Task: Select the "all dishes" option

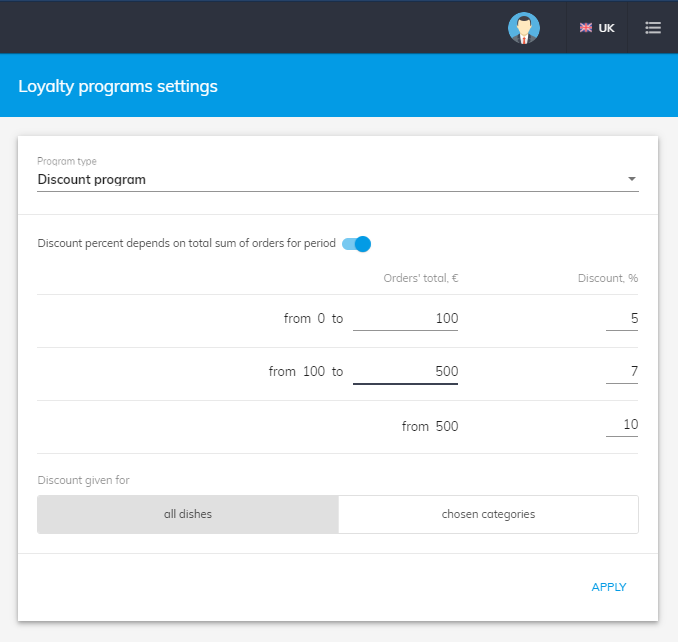Action: (188, 514)
